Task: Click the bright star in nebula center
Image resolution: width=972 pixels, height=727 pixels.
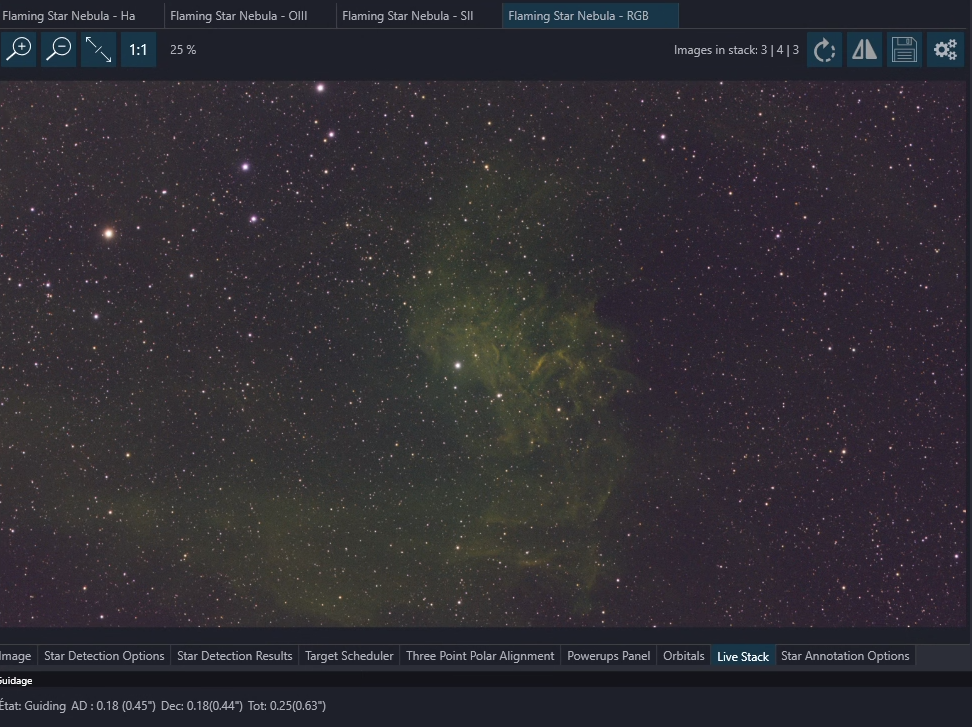Action: pyautogui.click(x=458, y=366)
